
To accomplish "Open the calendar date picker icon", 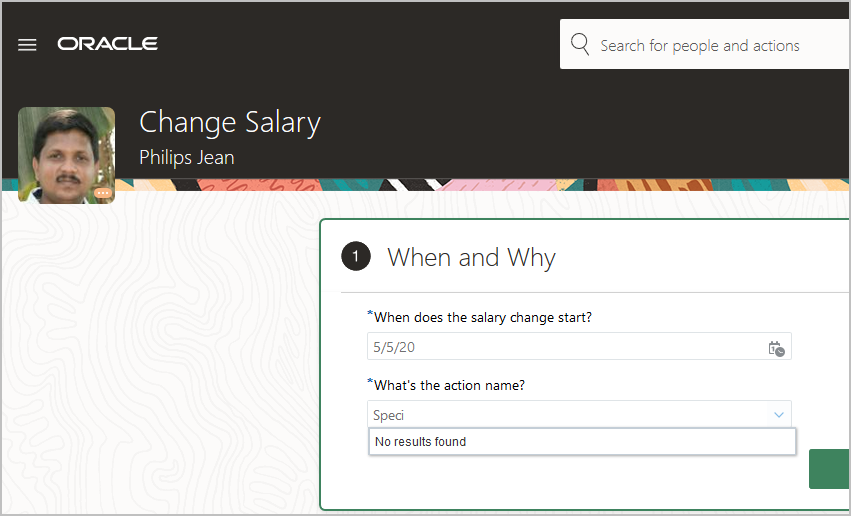I will click(x=776, y=348).
